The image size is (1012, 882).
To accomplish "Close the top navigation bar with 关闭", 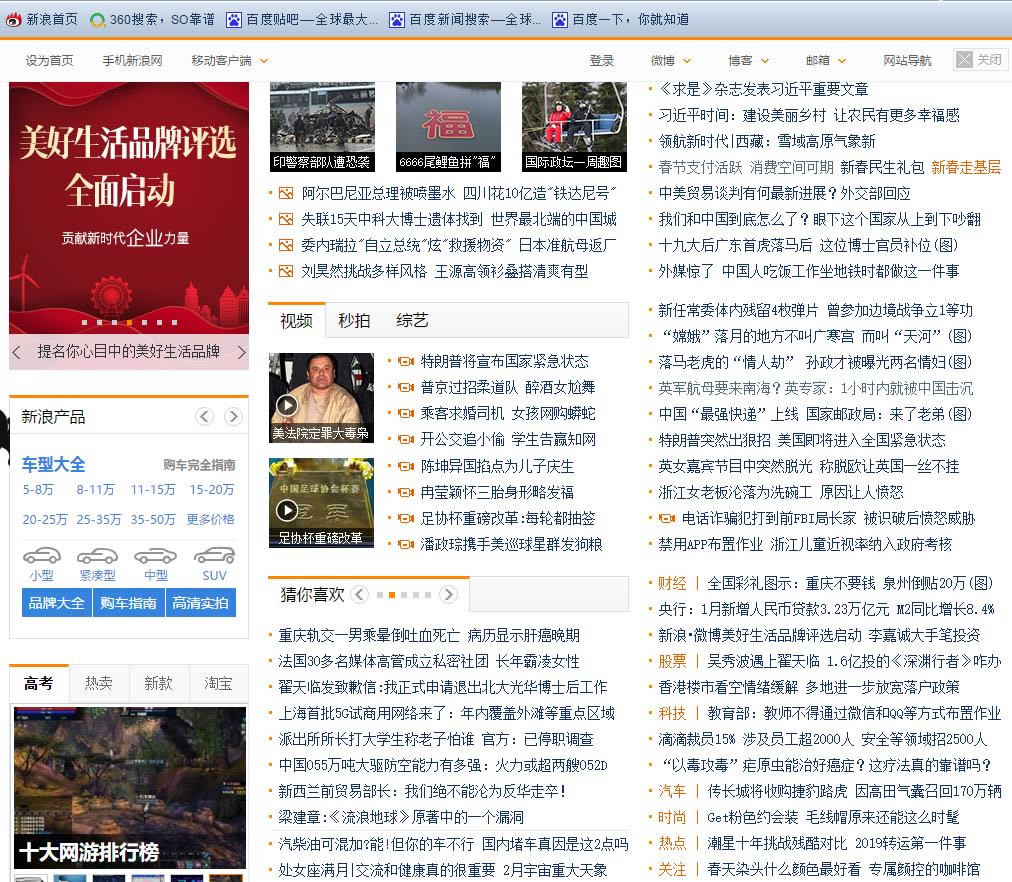I will 980,60.
